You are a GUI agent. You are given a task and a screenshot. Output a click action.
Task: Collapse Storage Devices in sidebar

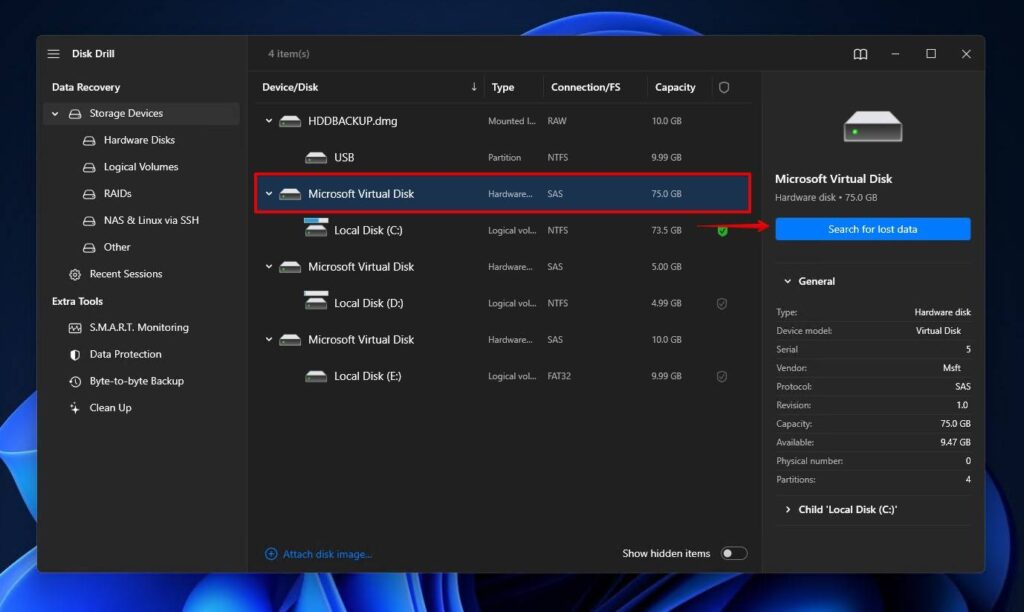point(56,114)
